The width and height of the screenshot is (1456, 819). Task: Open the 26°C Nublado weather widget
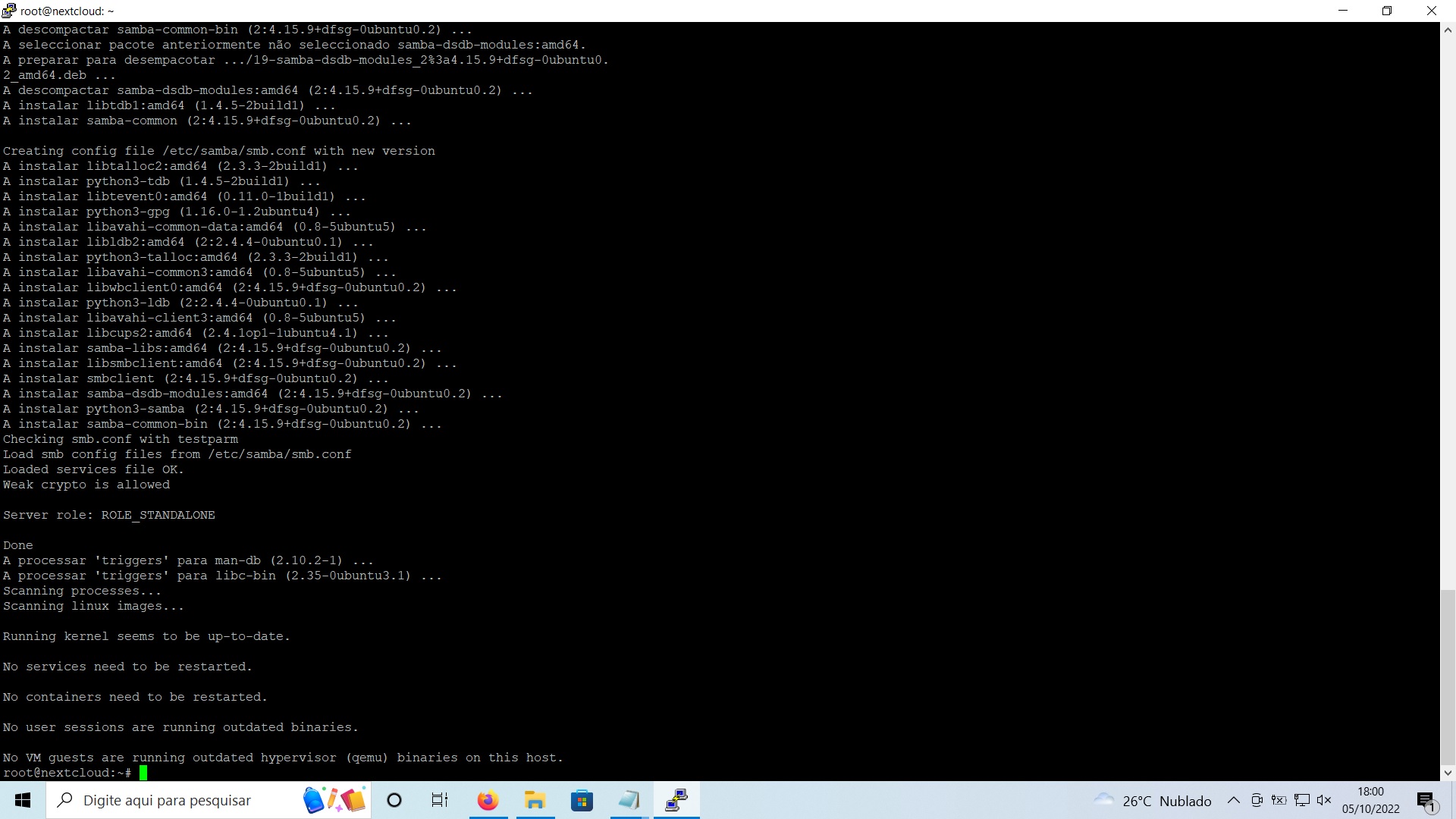pyautogui.click(x=1153, y=800)
